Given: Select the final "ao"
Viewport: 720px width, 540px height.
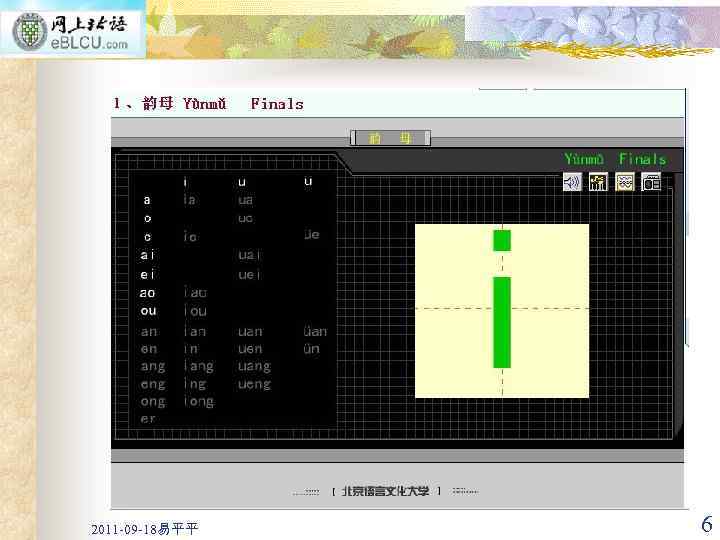Looking at the screenshot, I should [147, 293].
